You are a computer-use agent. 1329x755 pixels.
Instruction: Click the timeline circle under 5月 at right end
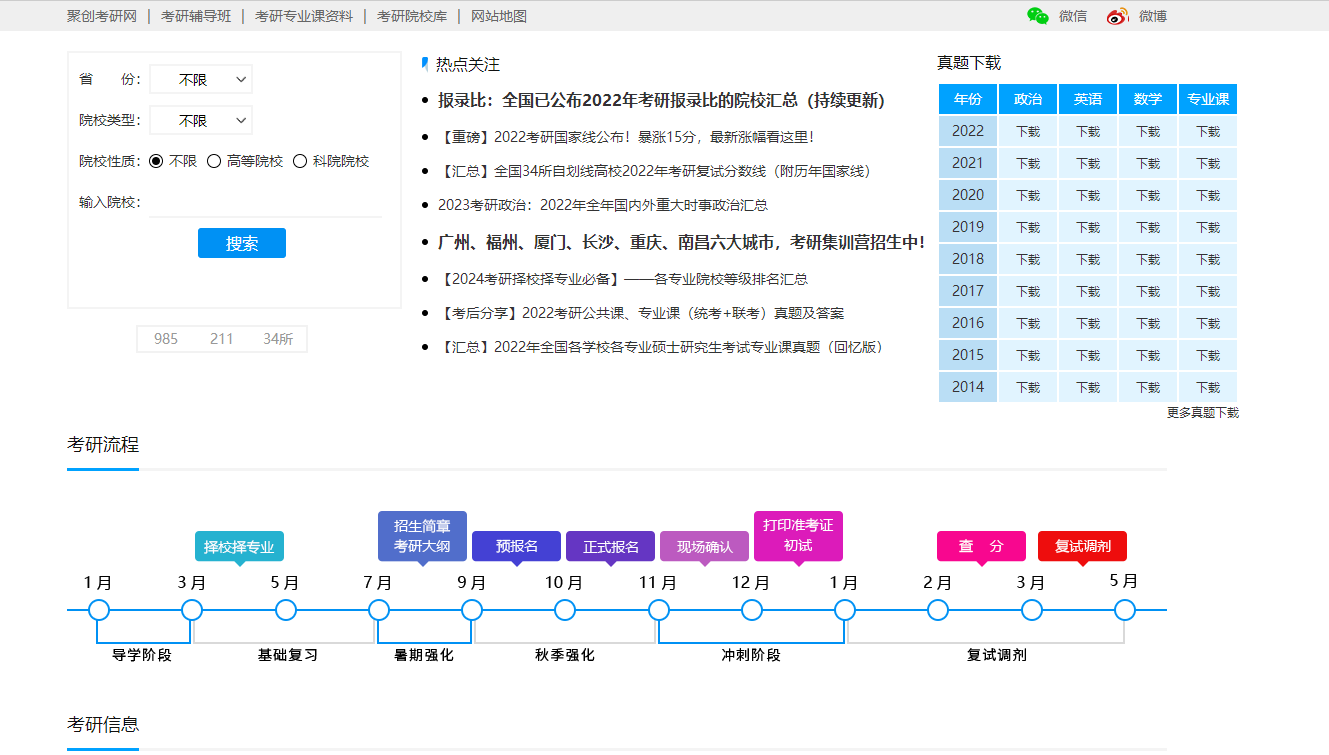click(x=1125, y=610)
